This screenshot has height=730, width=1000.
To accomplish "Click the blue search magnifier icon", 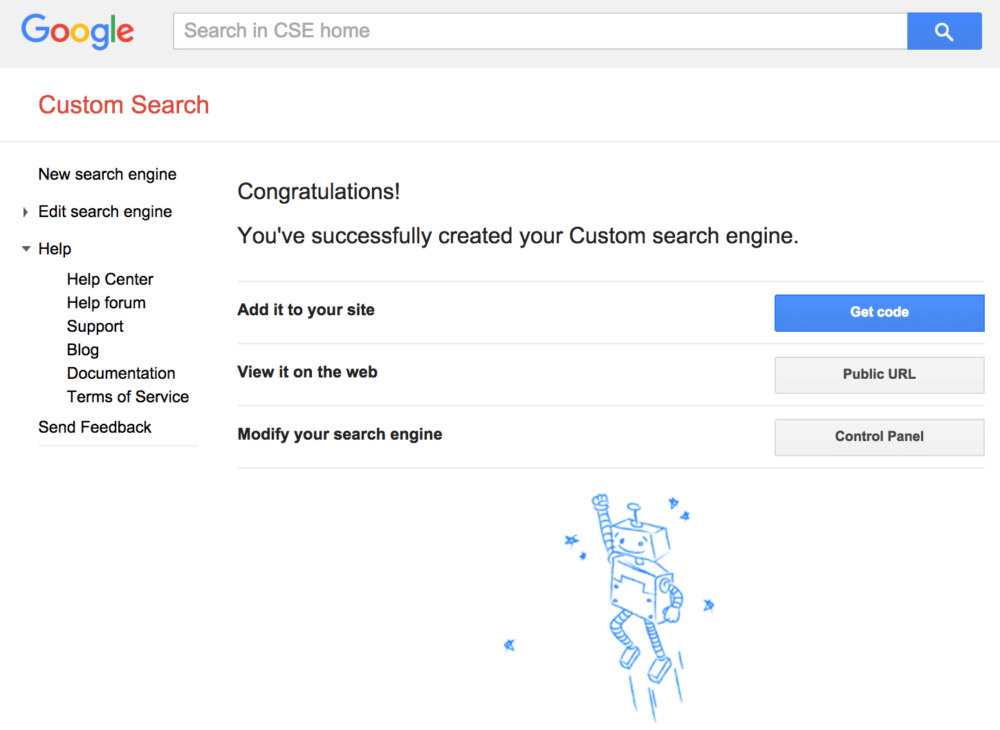I will [x=944, y=31].
